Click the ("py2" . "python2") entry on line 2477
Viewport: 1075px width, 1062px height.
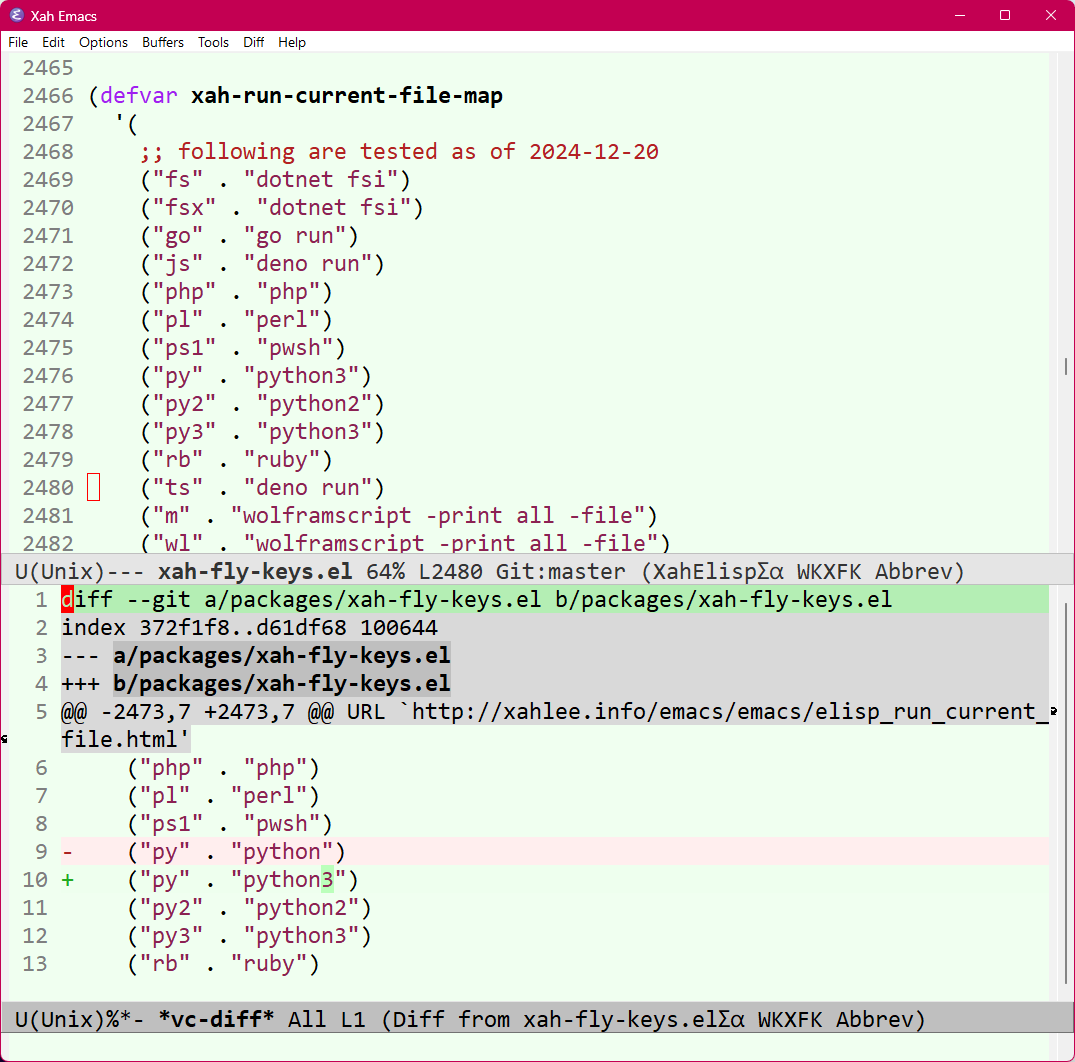[263, 404]
